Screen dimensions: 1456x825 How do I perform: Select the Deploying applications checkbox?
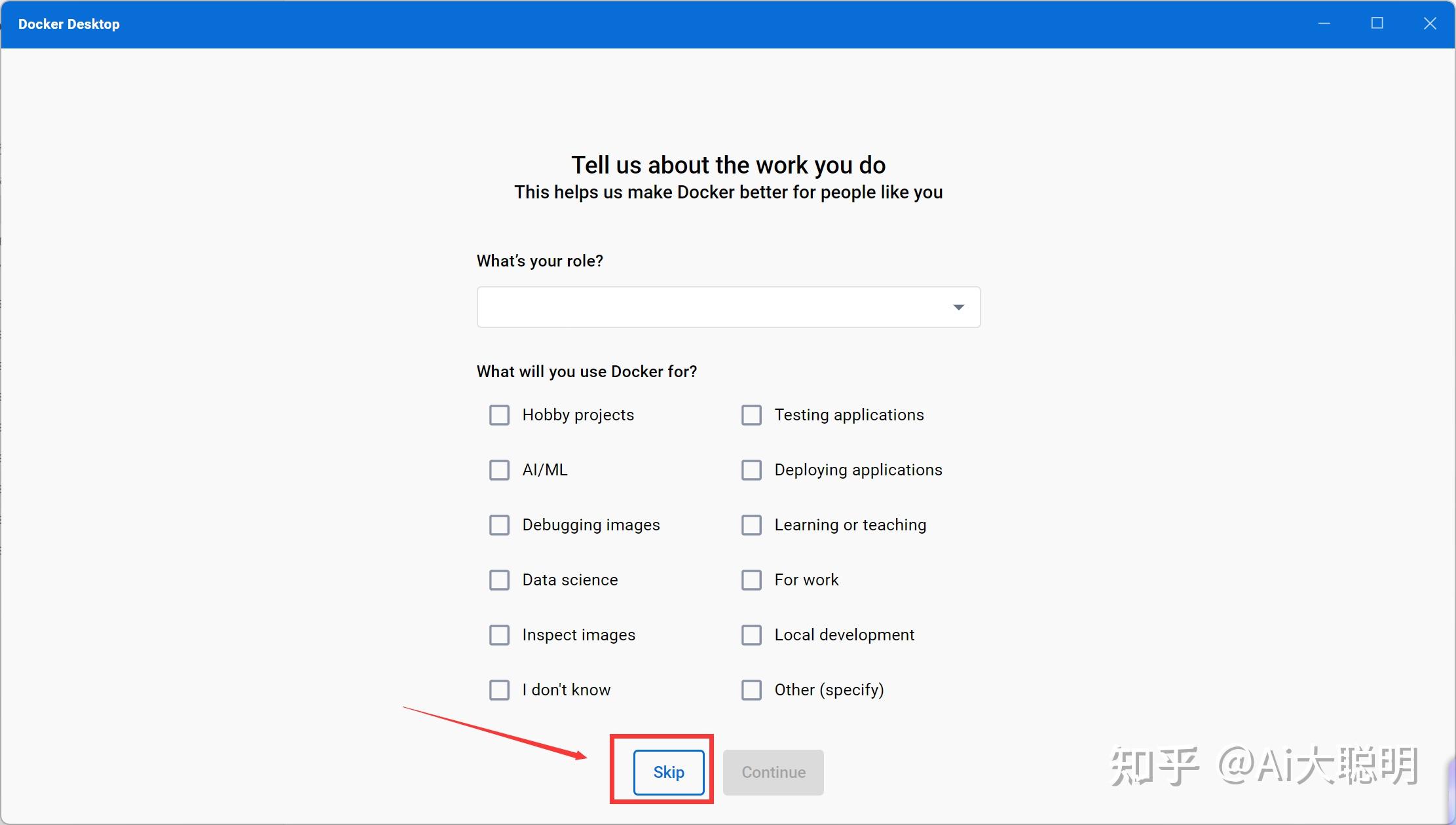[751, 470]
